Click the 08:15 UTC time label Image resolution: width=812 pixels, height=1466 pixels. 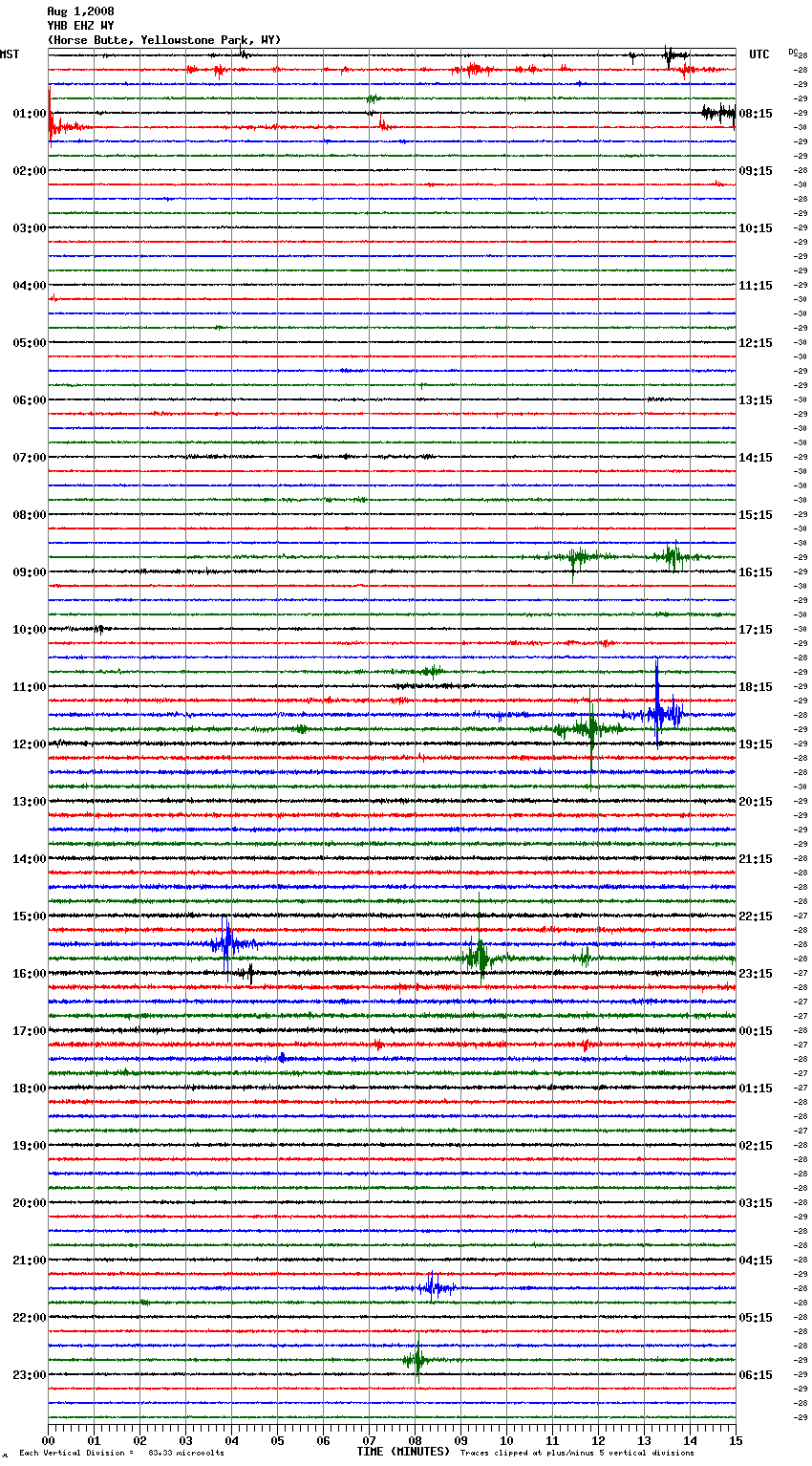[x=756, y=114]
